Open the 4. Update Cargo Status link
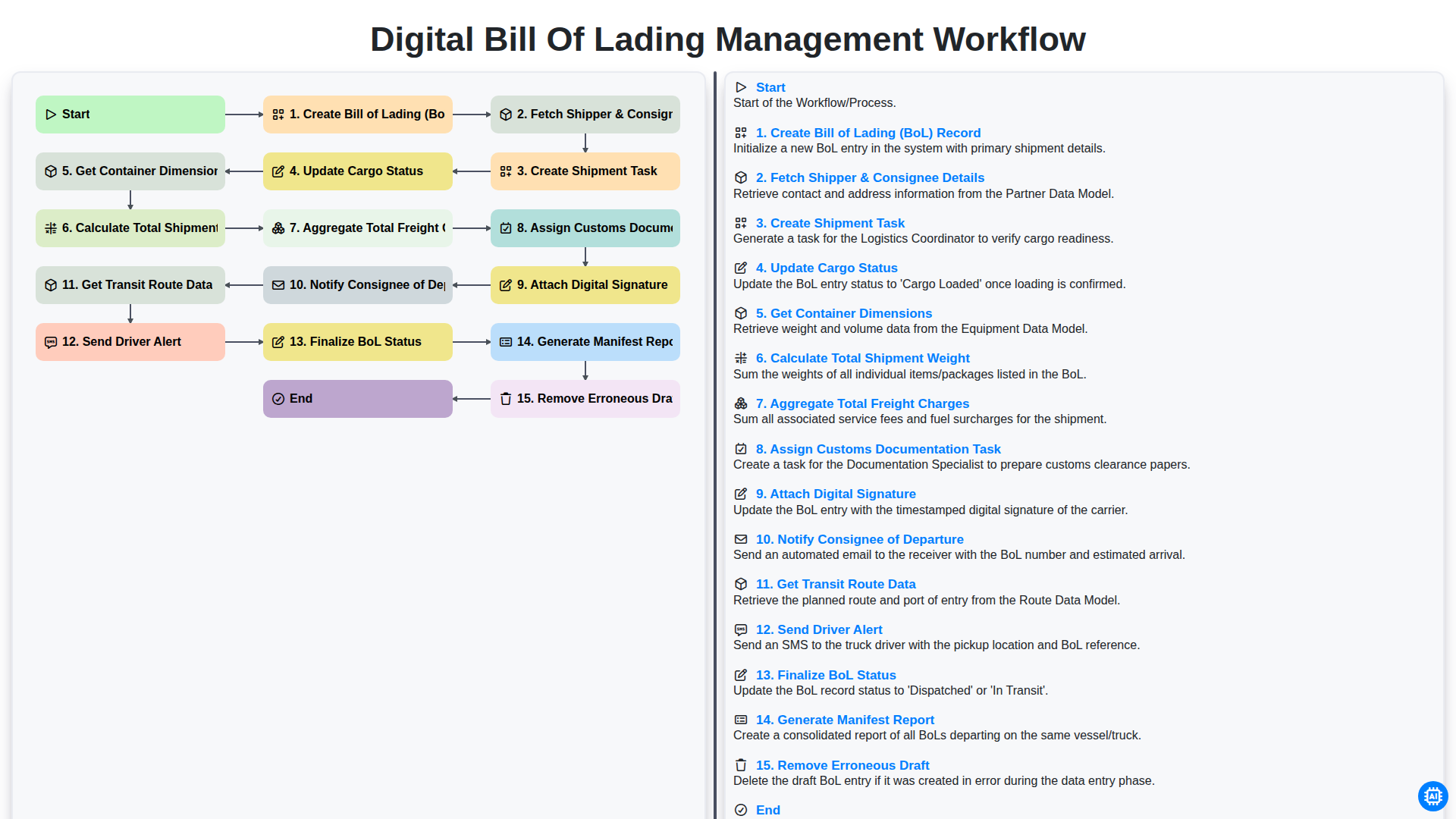 point(827,268)
